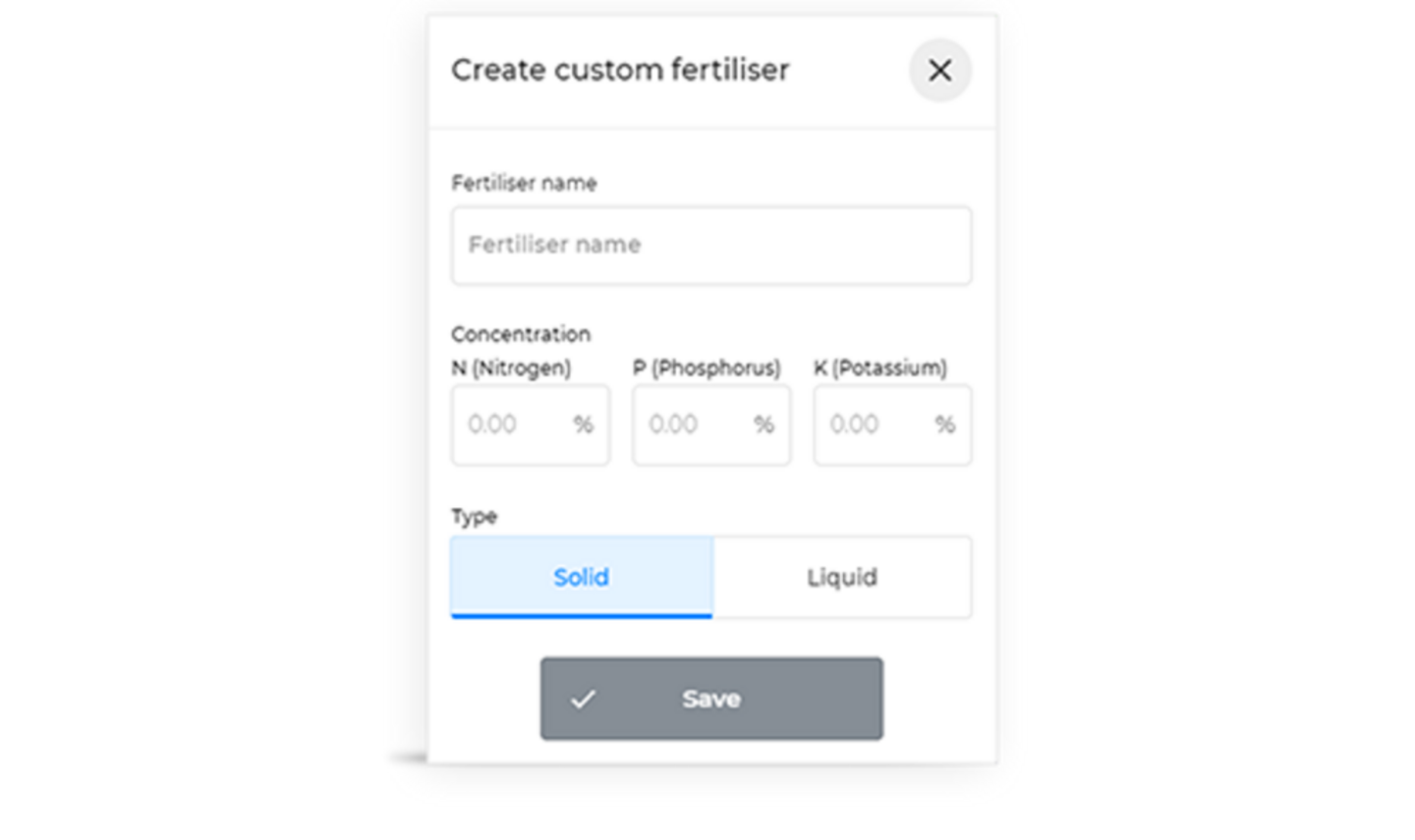Click the Fertiliser name label above the field
Image resolution: width=1415 pixels, height=840 pixels.
[x=524, y=183]
